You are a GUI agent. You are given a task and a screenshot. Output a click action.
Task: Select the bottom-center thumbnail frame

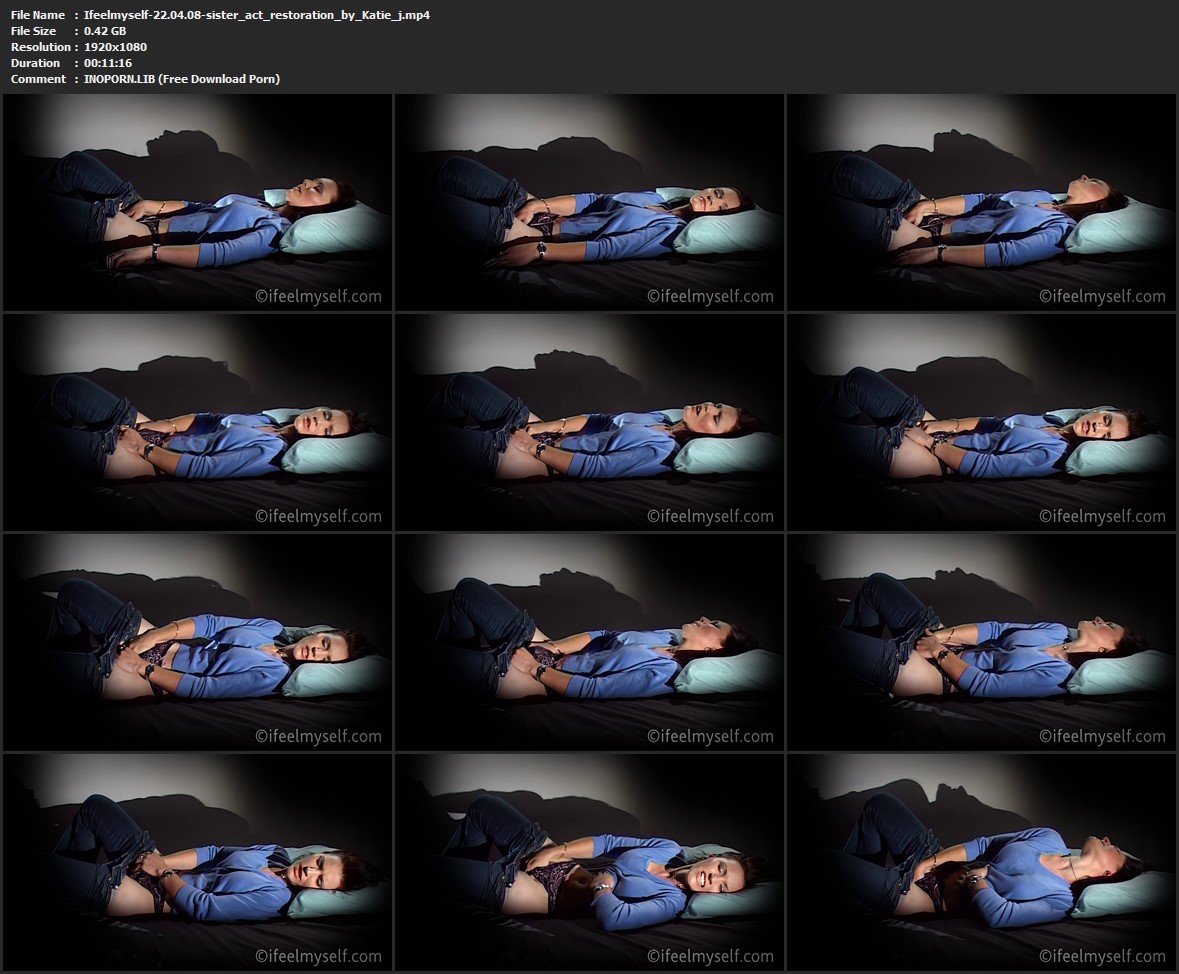click(589, 862)
